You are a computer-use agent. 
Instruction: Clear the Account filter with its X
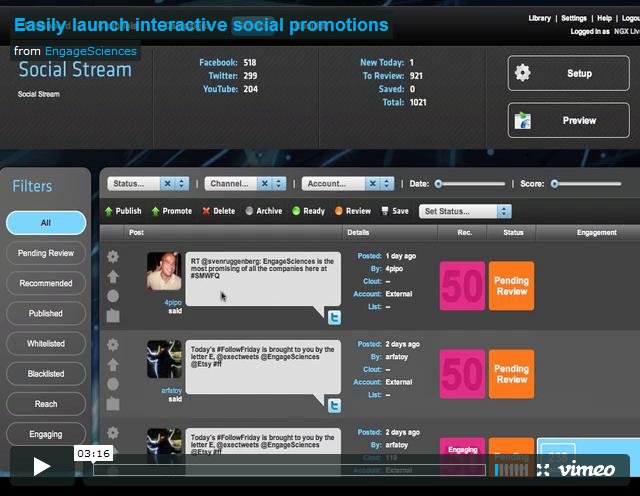372,184
